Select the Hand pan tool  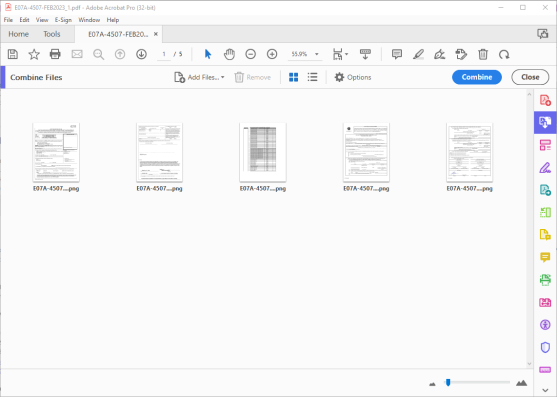click(x=229, y=54)
